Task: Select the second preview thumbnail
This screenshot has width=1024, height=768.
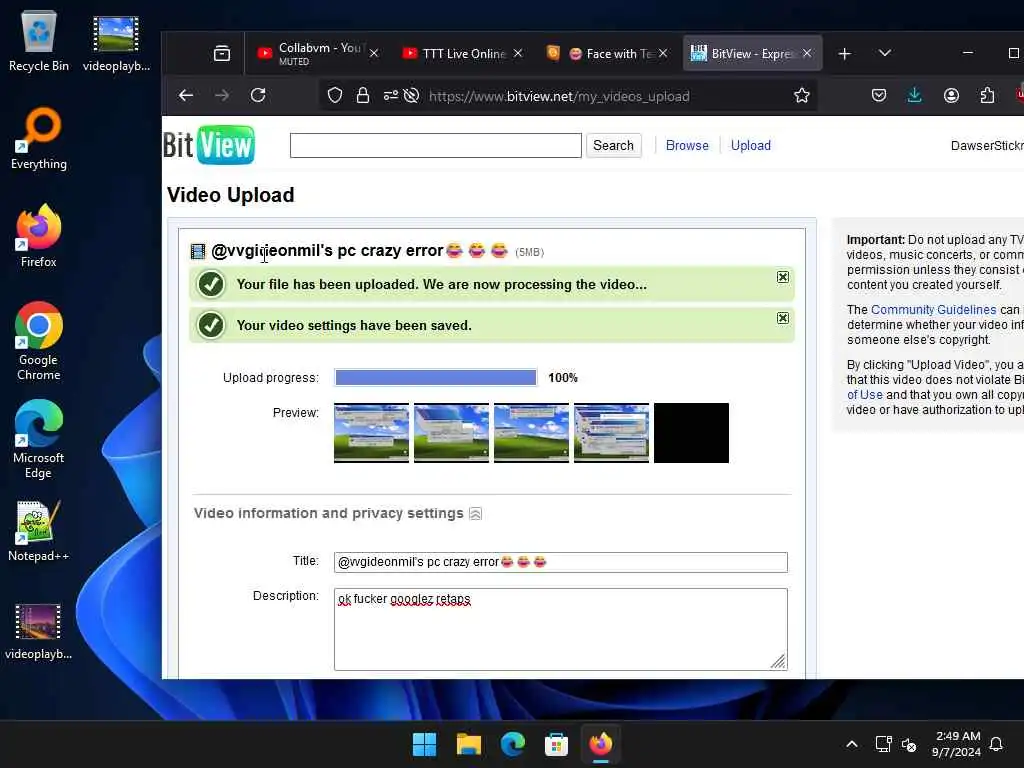Action: (x=451, y=433)
